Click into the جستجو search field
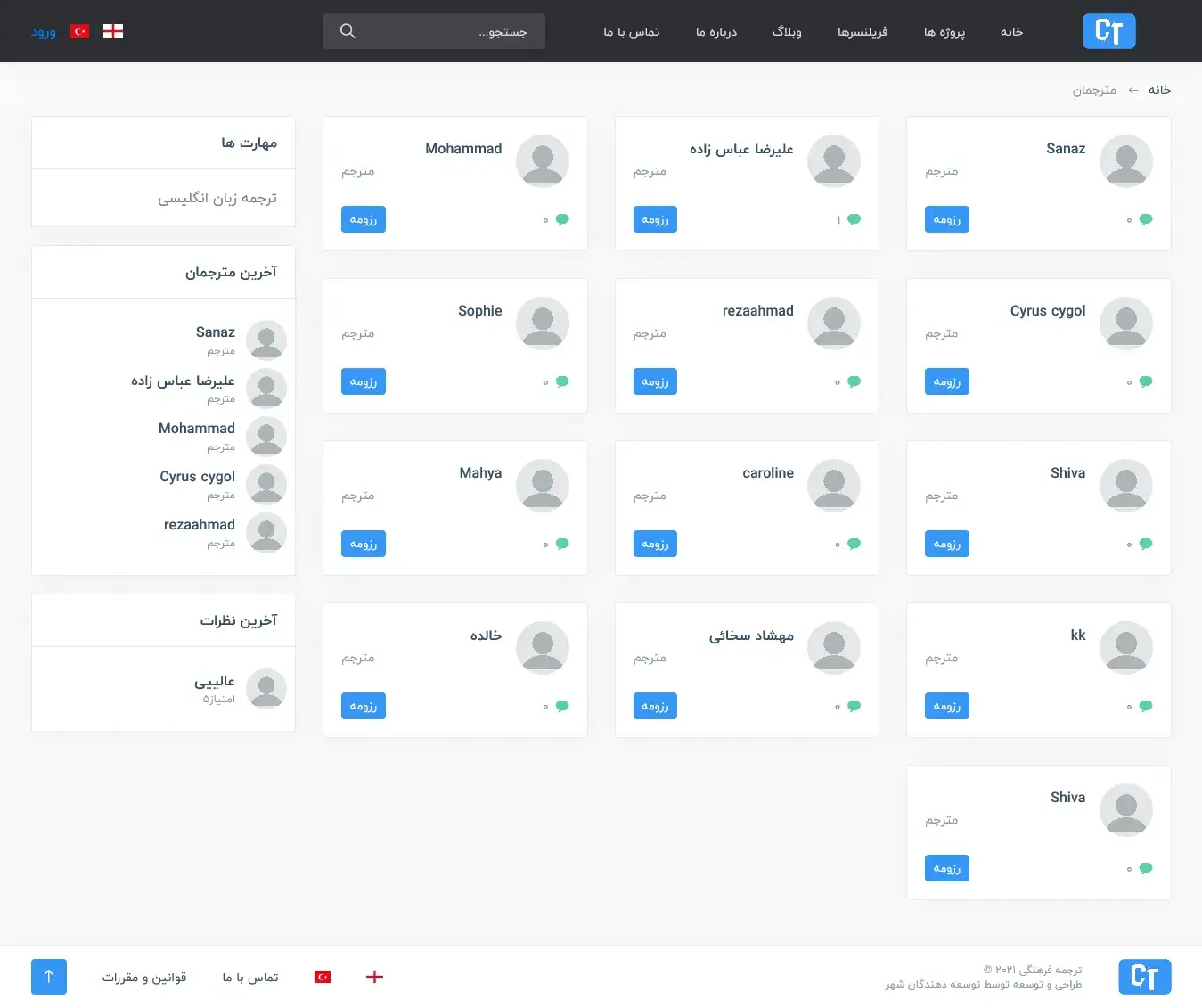The width and height of the screenshot is (1202, 1008). pyautogui.click(x=446, y=32)
